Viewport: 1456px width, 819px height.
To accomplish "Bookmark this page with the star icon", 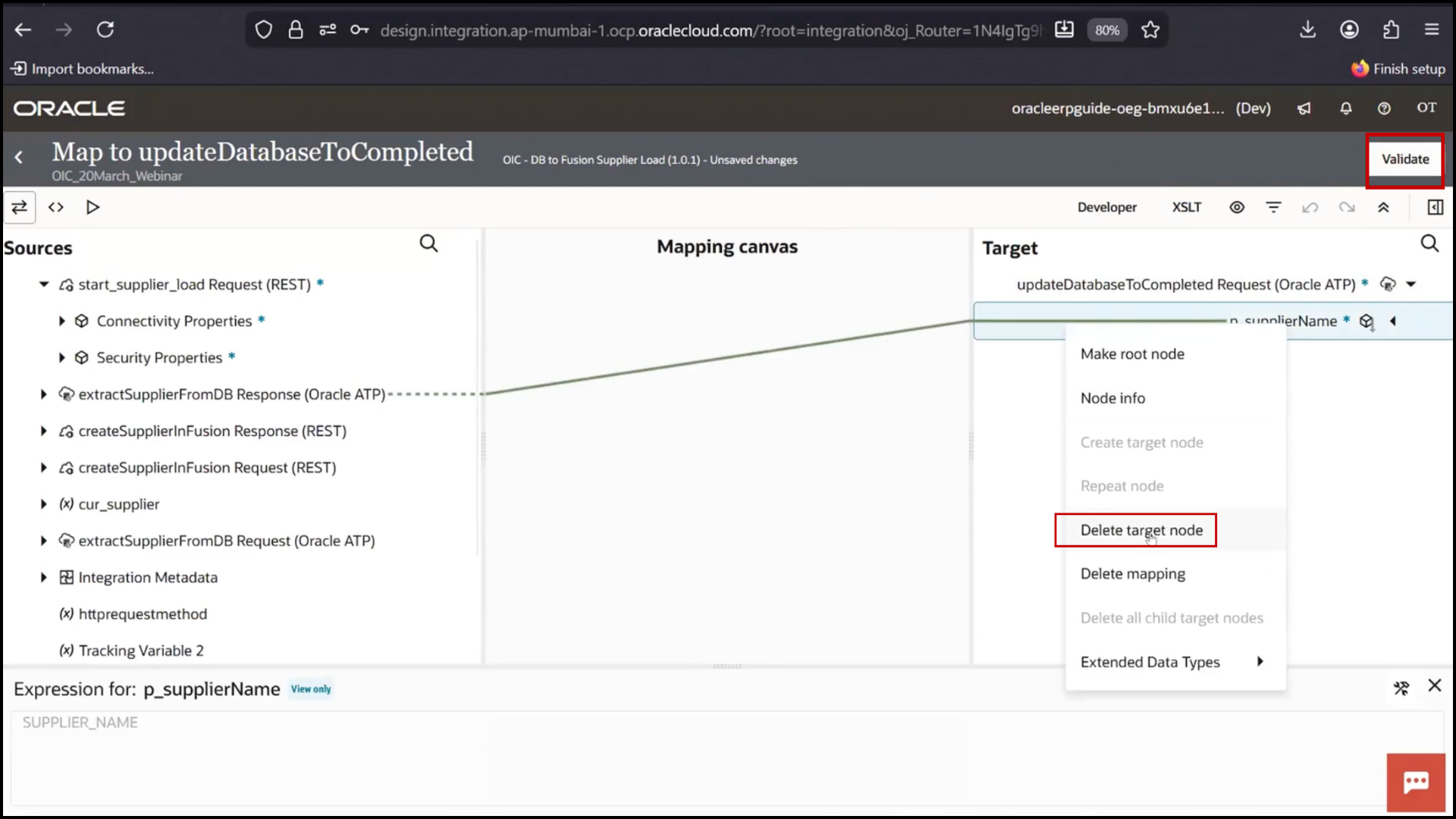I will [1150, 30].
